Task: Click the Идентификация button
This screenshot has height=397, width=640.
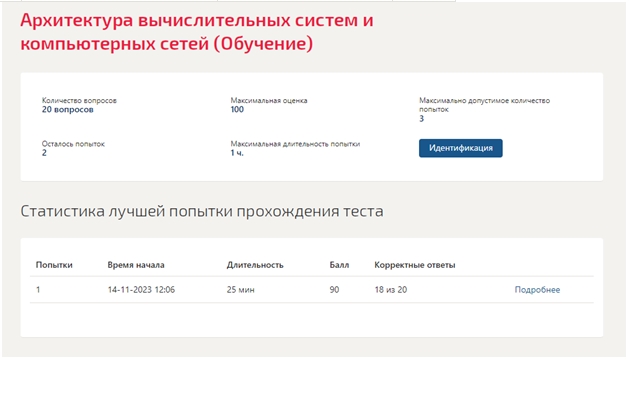Action: (x=460, y=148)
